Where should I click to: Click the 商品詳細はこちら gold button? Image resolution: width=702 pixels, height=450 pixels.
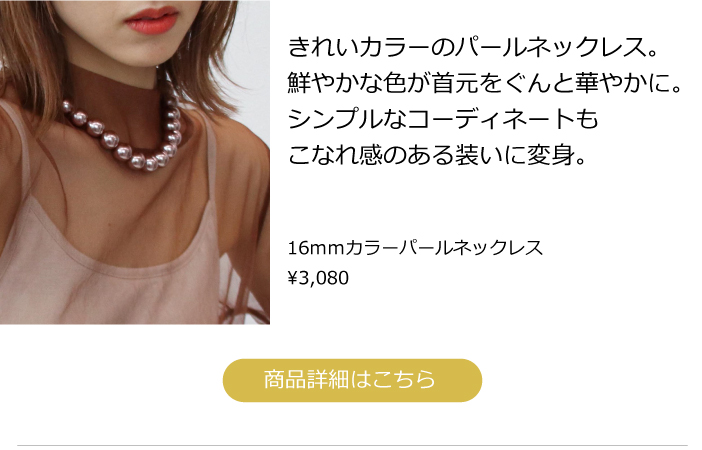[352, 380]
